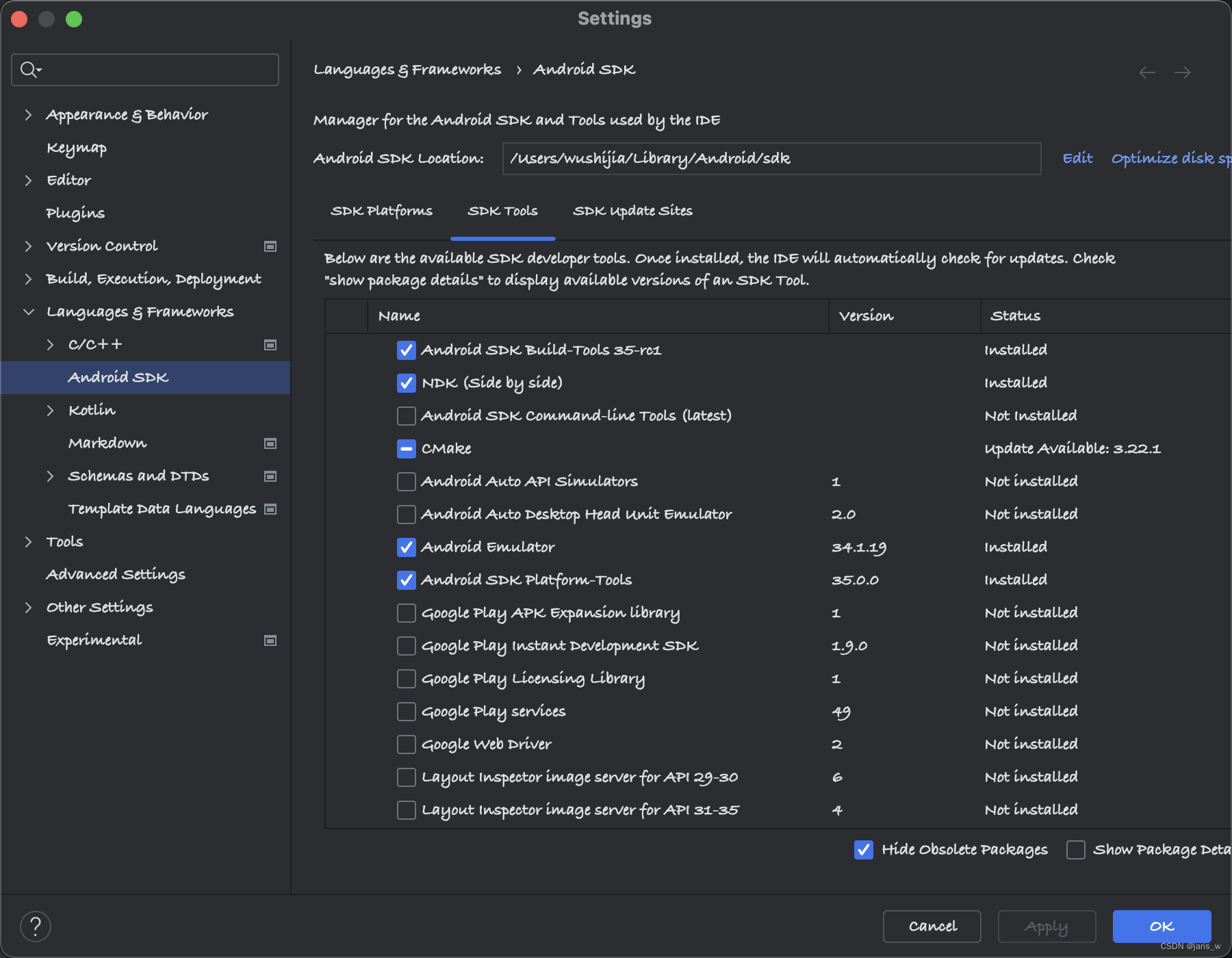Select Keymap in settings sidebar

(x=77, y=148)
